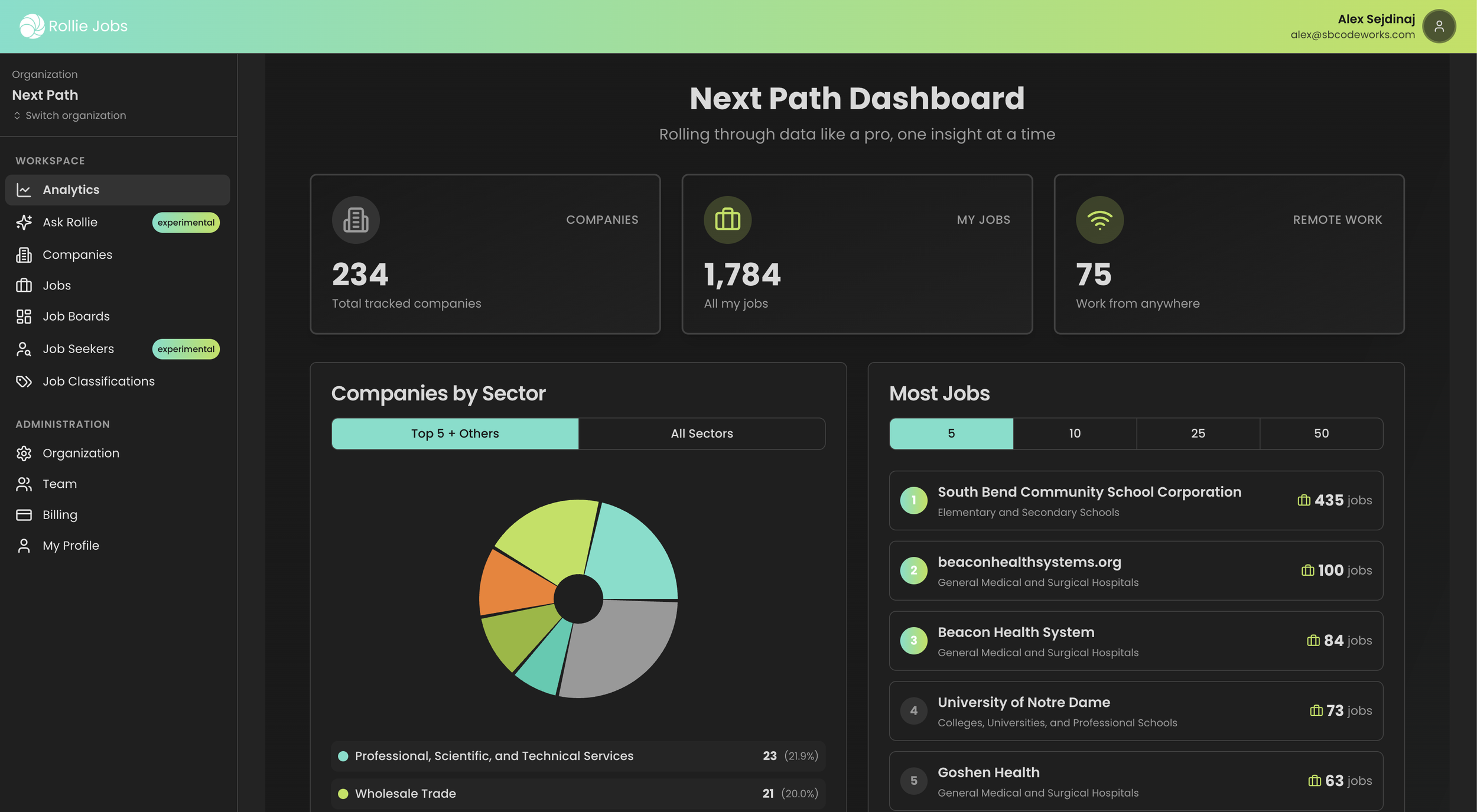Click the Rollie Jobs logo

pos(72,26)
